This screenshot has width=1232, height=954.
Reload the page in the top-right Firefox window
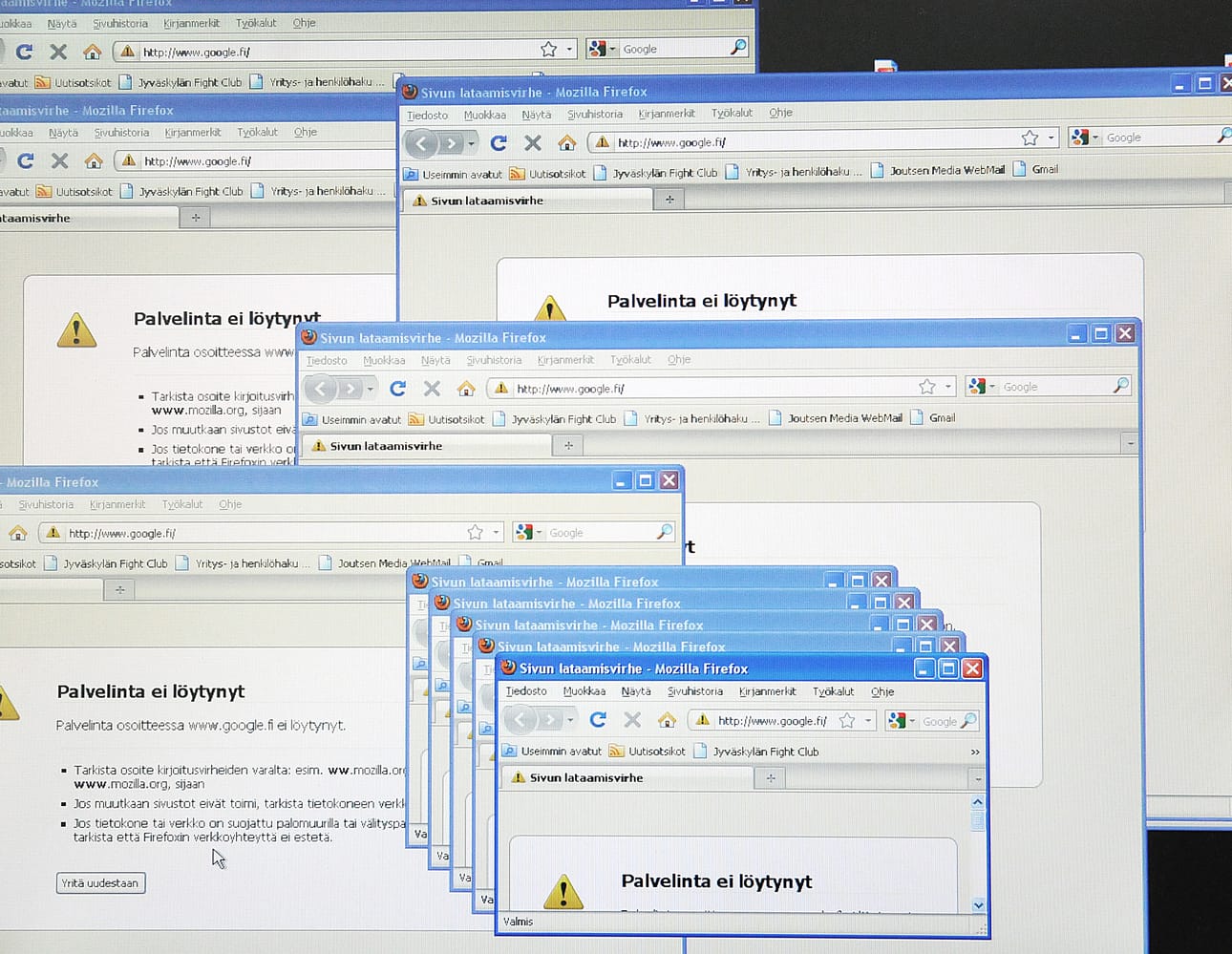[499, 143]
